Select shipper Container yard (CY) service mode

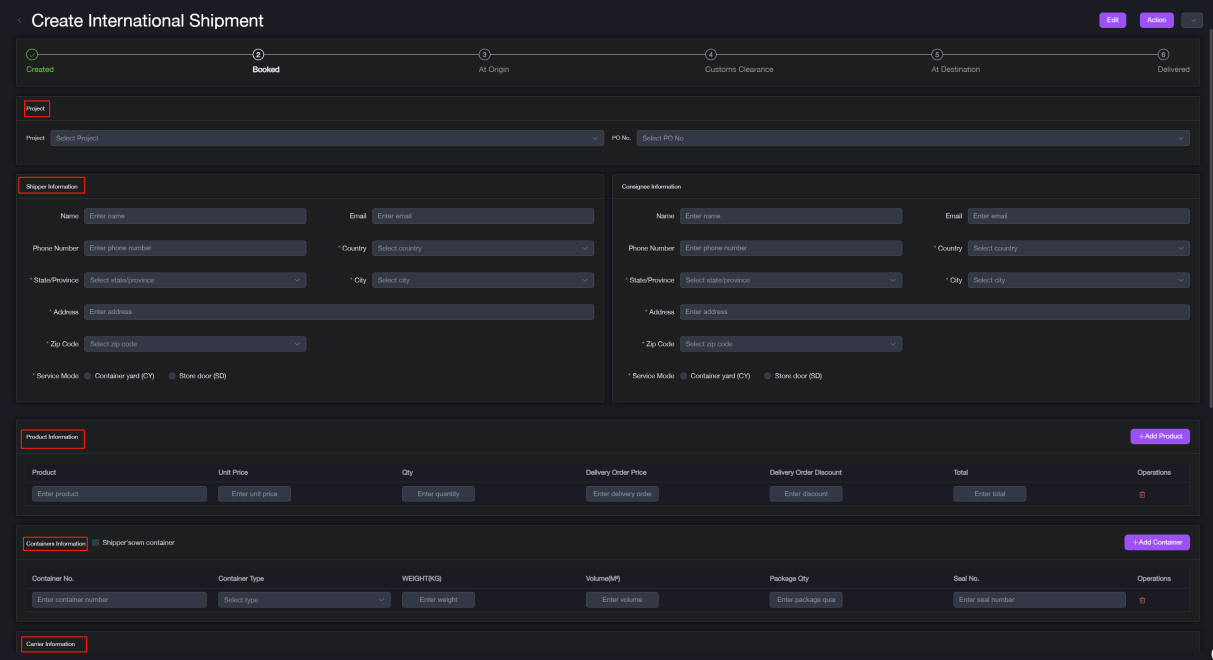click(88, 376)
